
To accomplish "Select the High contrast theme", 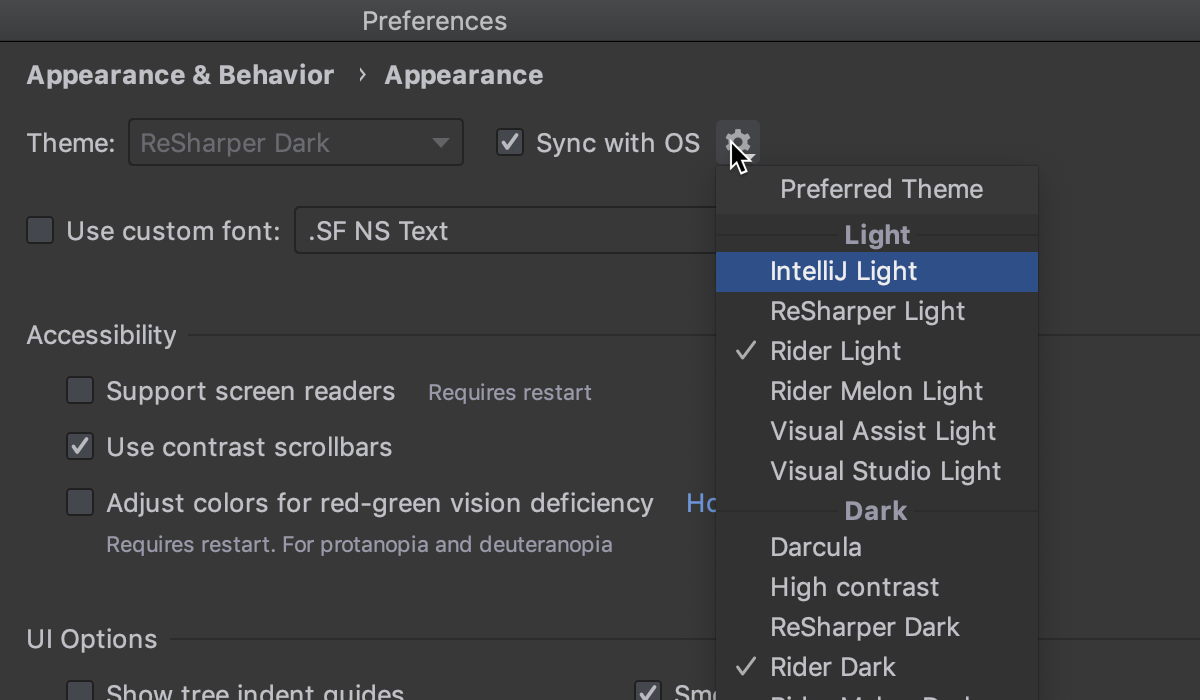I will click(877, 587).
